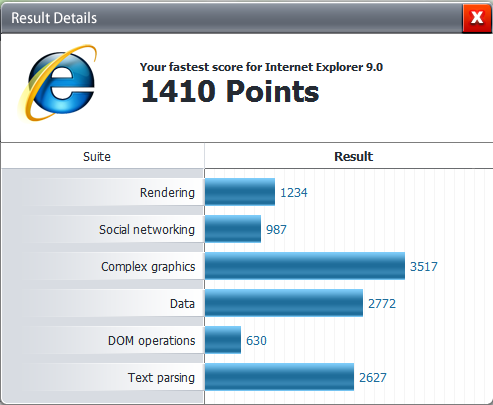
Task: Select the Social networking suite label
Action: [x=147, y=230]
